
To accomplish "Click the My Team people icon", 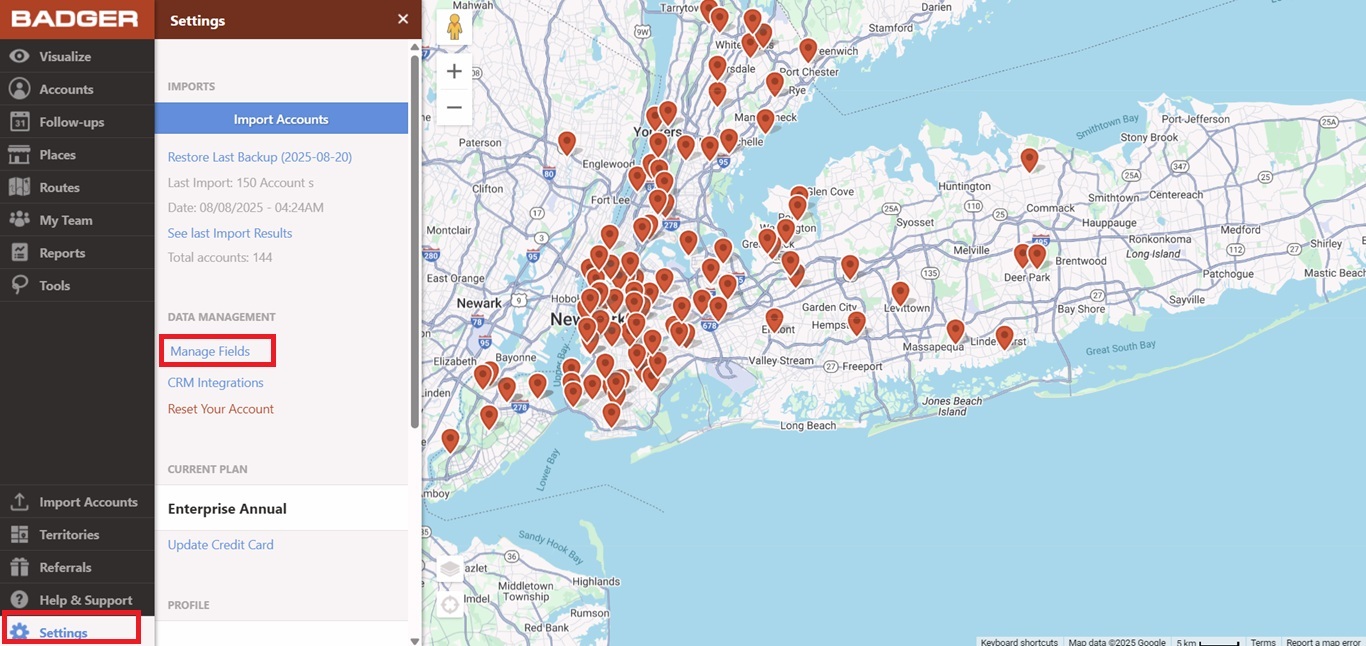I will tap(19, 220).
